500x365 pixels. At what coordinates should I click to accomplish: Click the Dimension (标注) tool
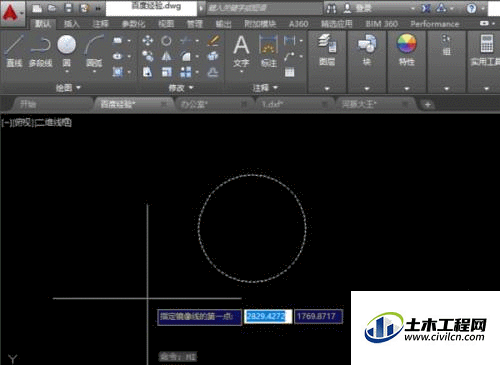coord(269,51)
